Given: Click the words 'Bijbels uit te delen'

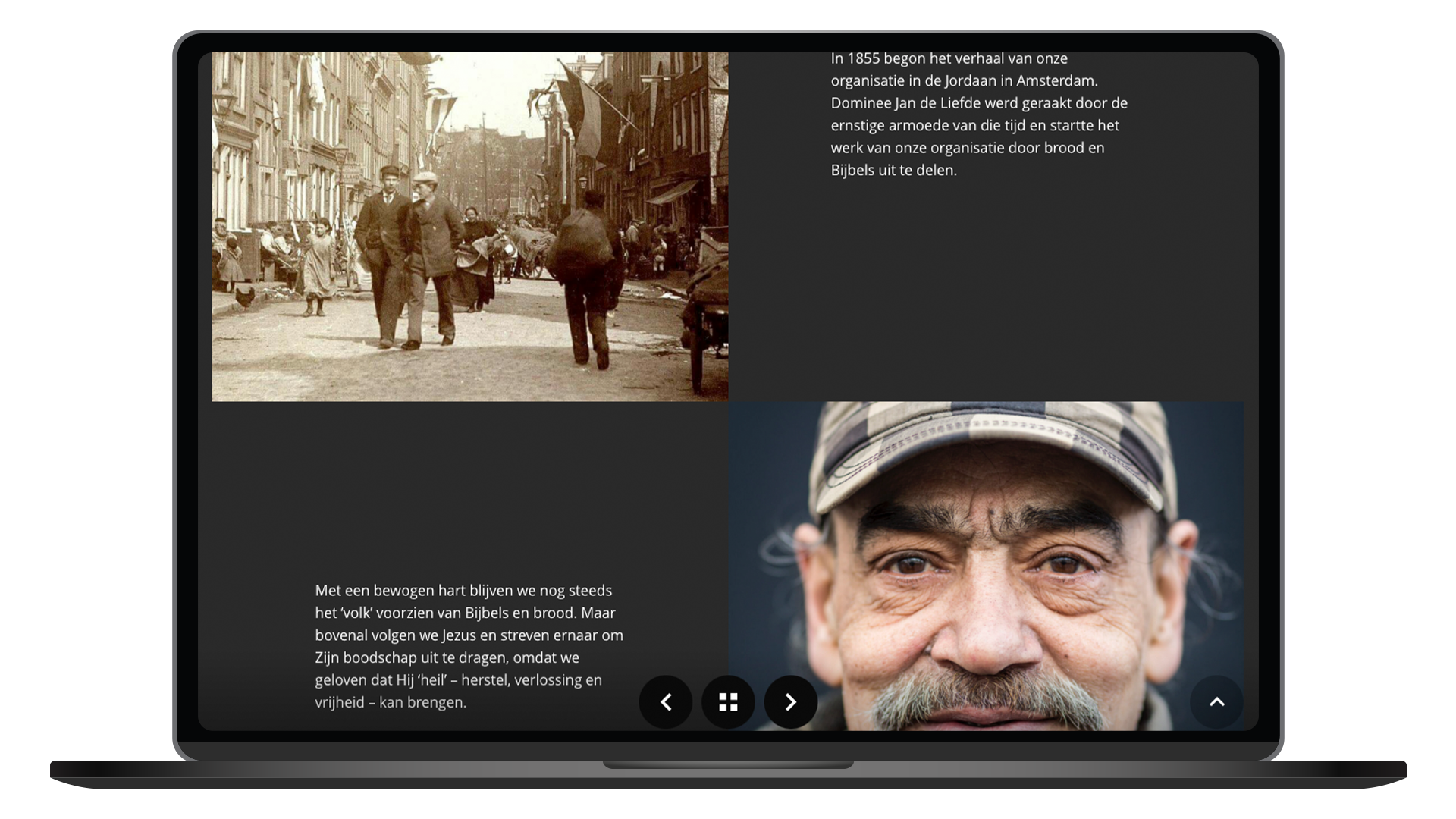Looking at the screenshot, I should tap(893, 171).
